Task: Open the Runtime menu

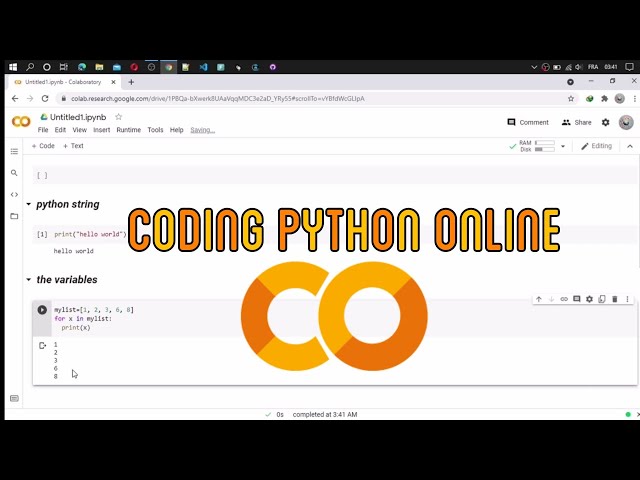Action: tap(129, 130)
